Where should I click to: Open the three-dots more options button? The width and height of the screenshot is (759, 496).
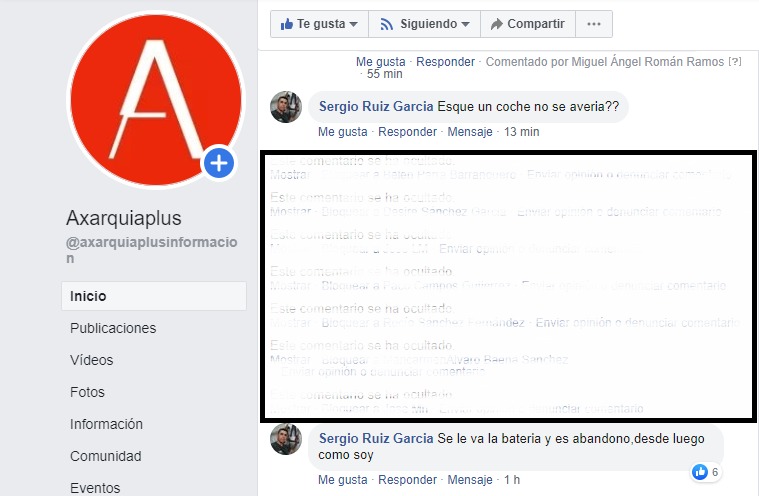click(x=594, y=24)
